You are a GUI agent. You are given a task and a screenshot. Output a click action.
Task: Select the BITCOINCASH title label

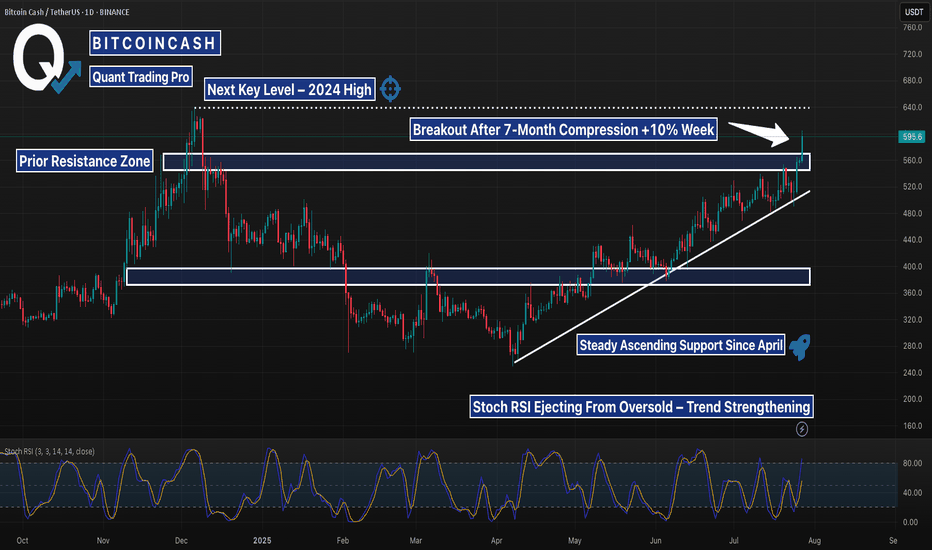(x=155, y=43)
